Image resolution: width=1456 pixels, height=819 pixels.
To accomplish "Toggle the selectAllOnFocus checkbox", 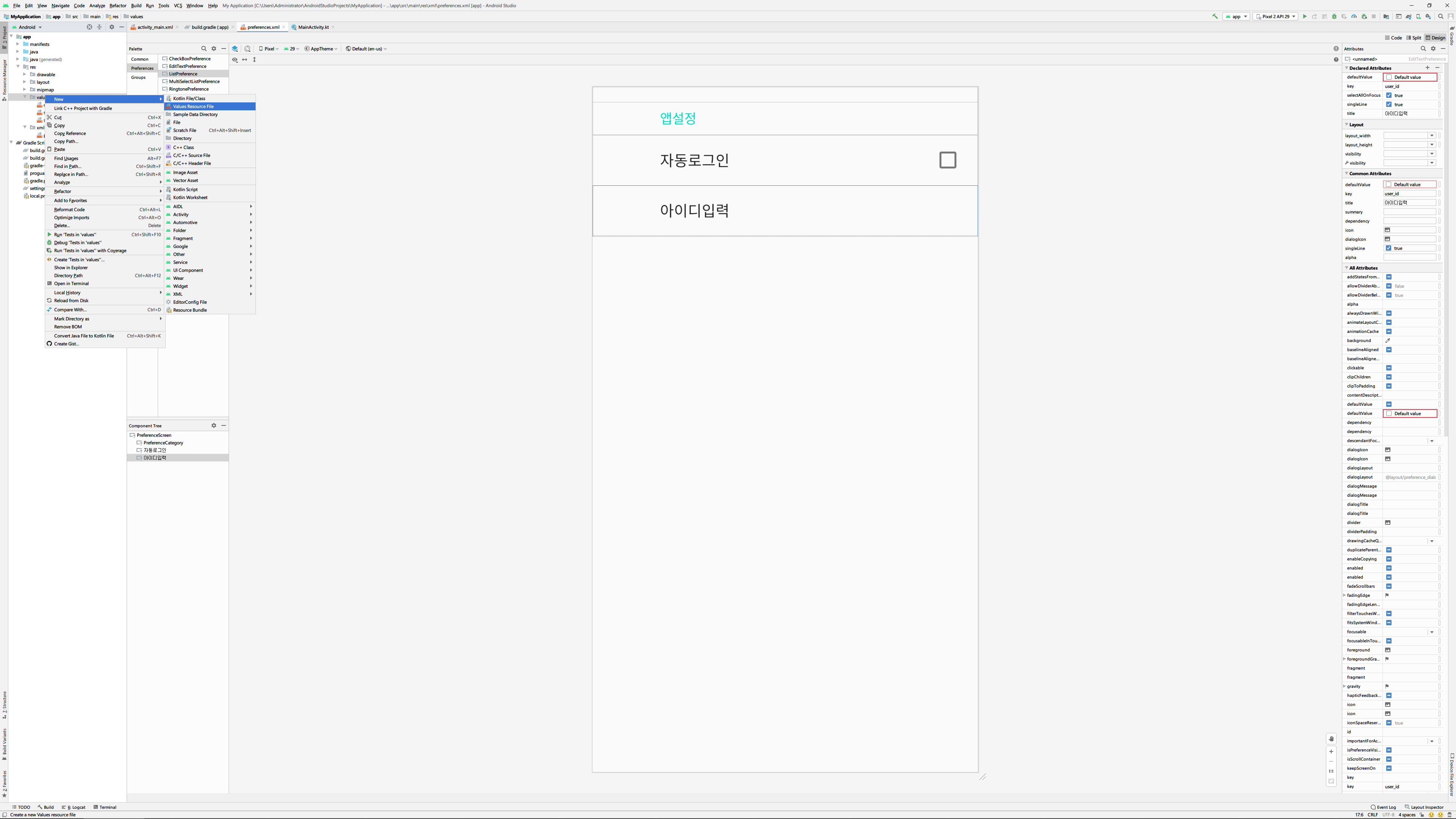I will coord(1389,96).
